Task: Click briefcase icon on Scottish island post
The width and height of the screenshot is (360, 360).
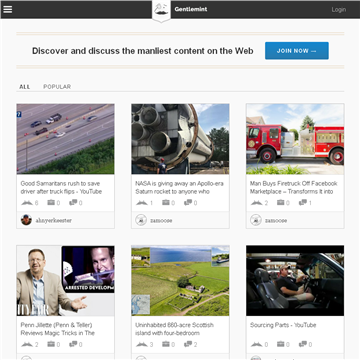Action: click(x=166, y=344)
